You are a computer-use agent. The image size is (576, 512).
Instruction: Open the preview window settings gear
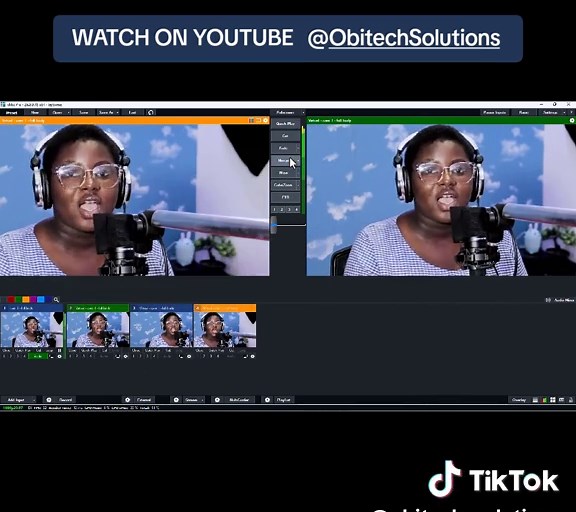pyautogui.click(x=266, y=120)
